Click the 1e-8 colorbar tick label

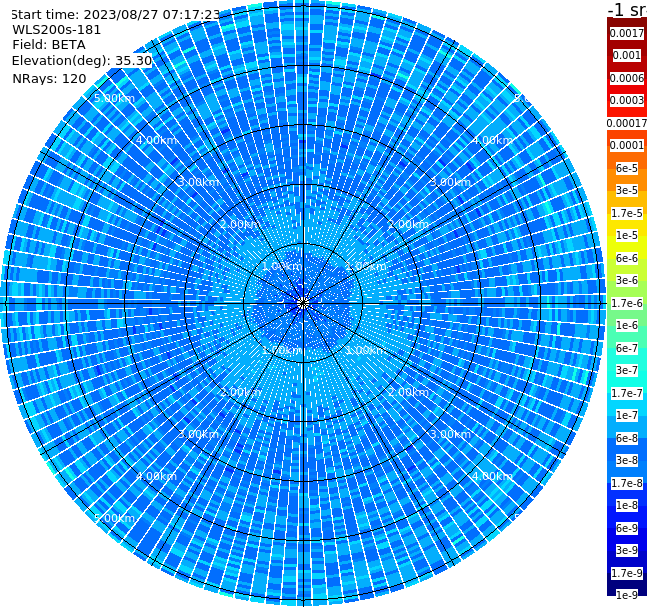coord(627,505)
